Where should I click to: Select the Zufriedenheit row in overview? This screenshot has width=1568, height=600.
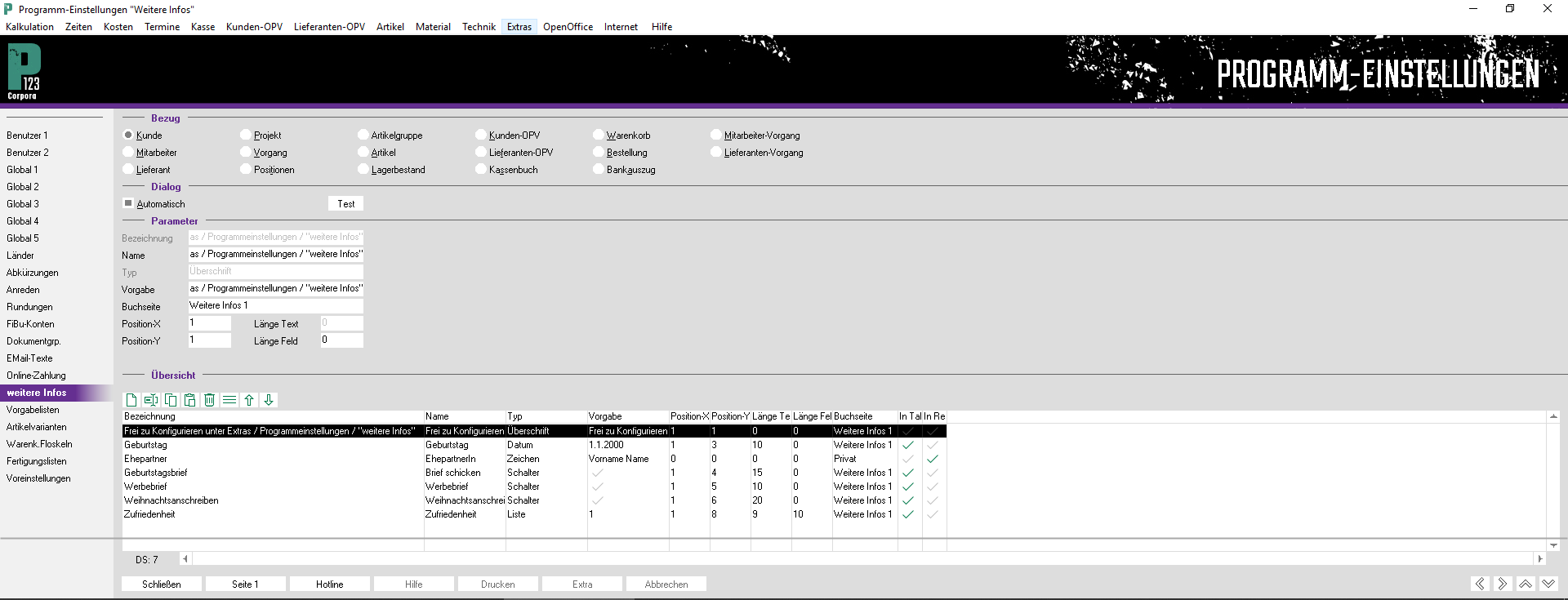click(x=534, y=514)
